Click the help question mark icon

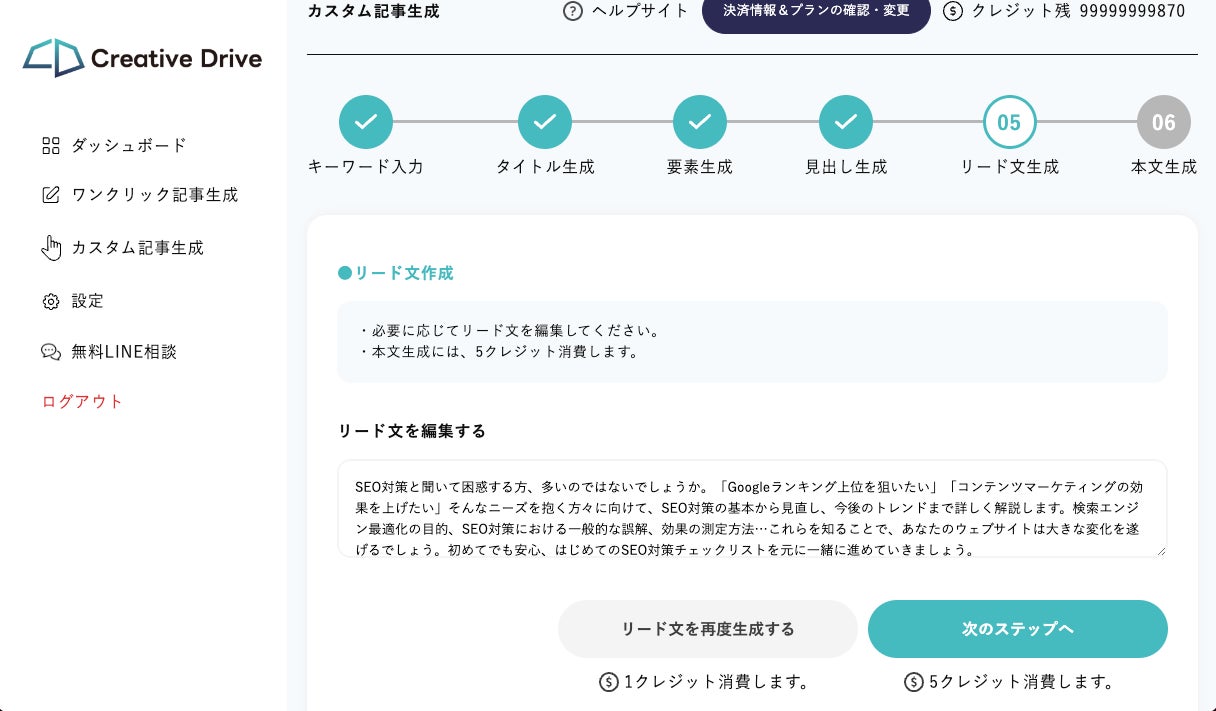click(x=573, y=12)
